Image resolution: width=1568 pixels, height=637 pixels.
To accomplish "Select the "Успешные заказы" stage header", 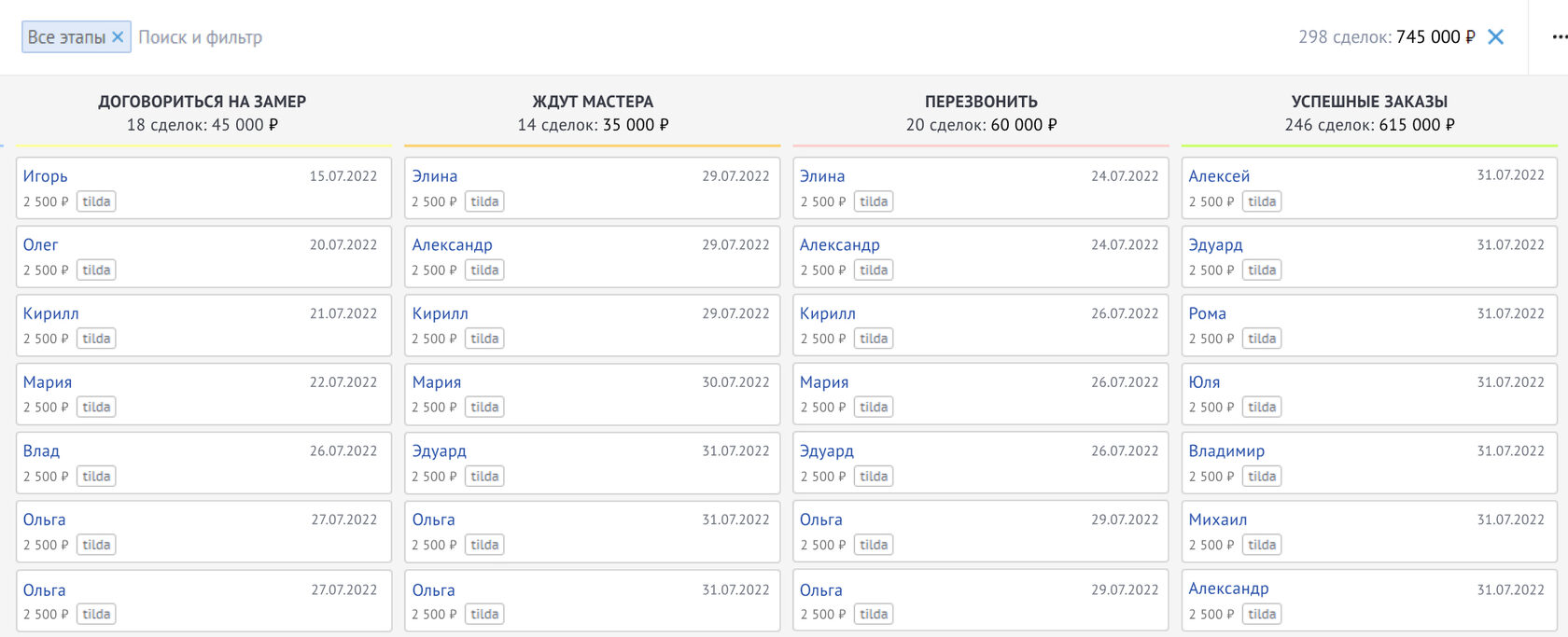I will click(x=1369, y=102).
